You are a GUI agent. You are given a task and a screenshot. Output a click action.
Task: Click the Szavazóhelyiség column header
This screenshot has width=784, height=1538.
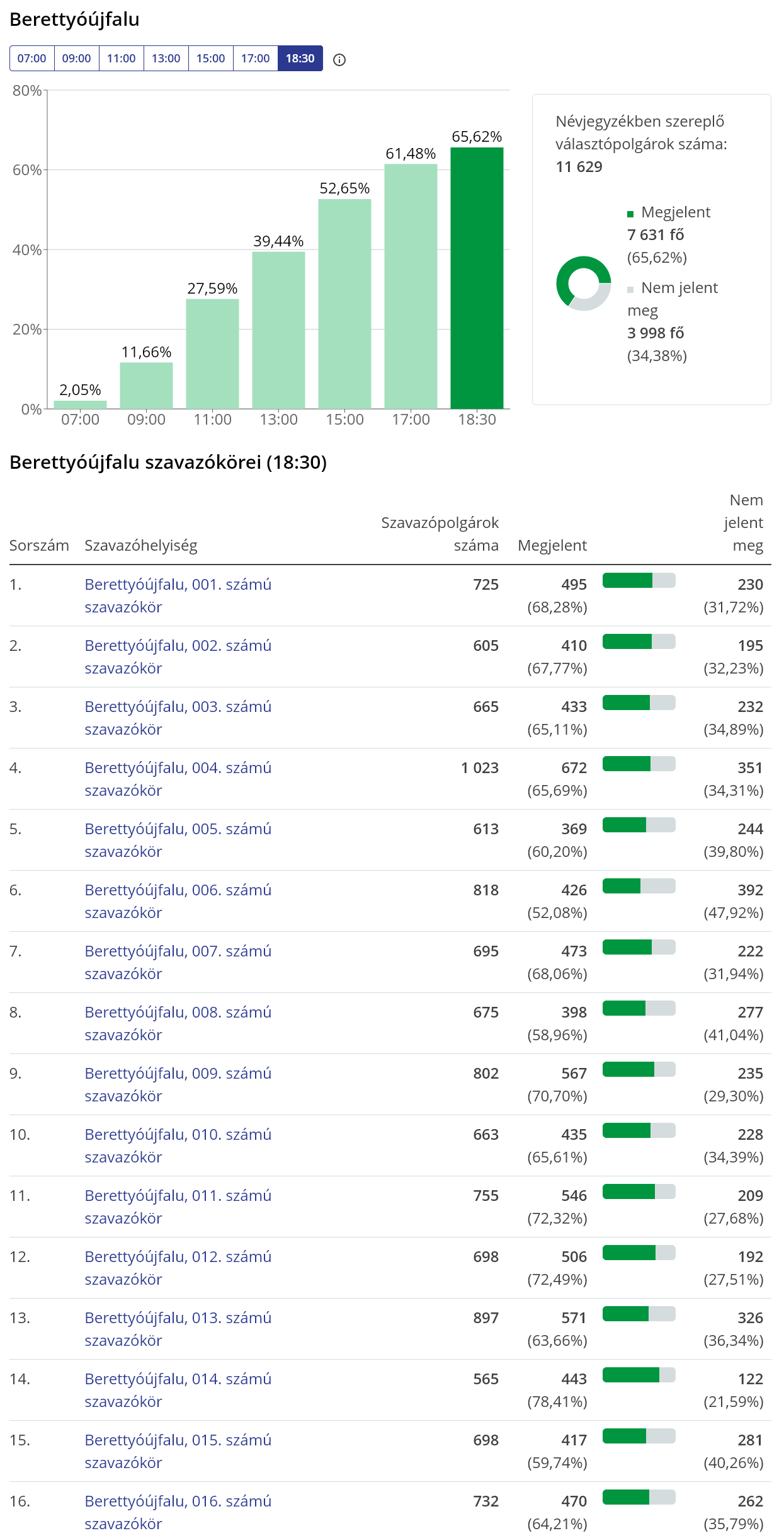click(x=141, y=546)
